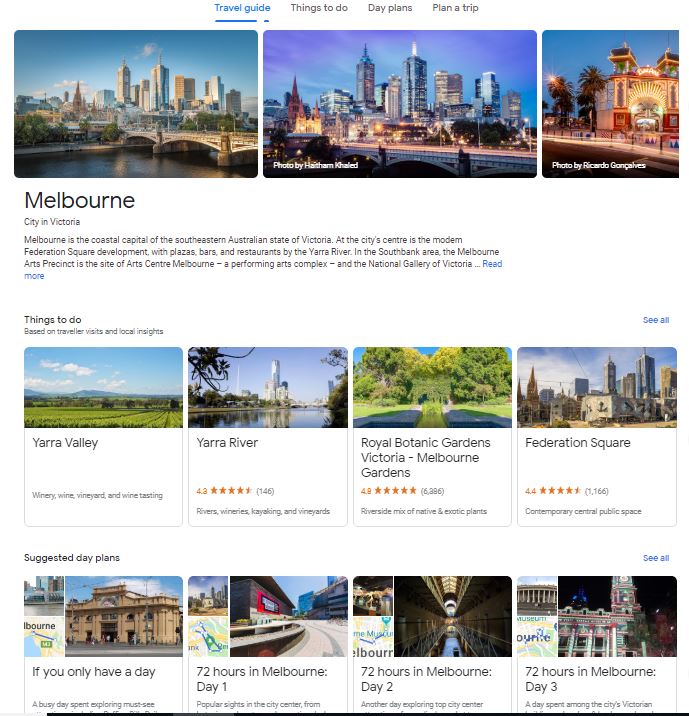Open the Yarra River card
The width and height of the screenshot is (689, 716).
click(x=268, y=437)
